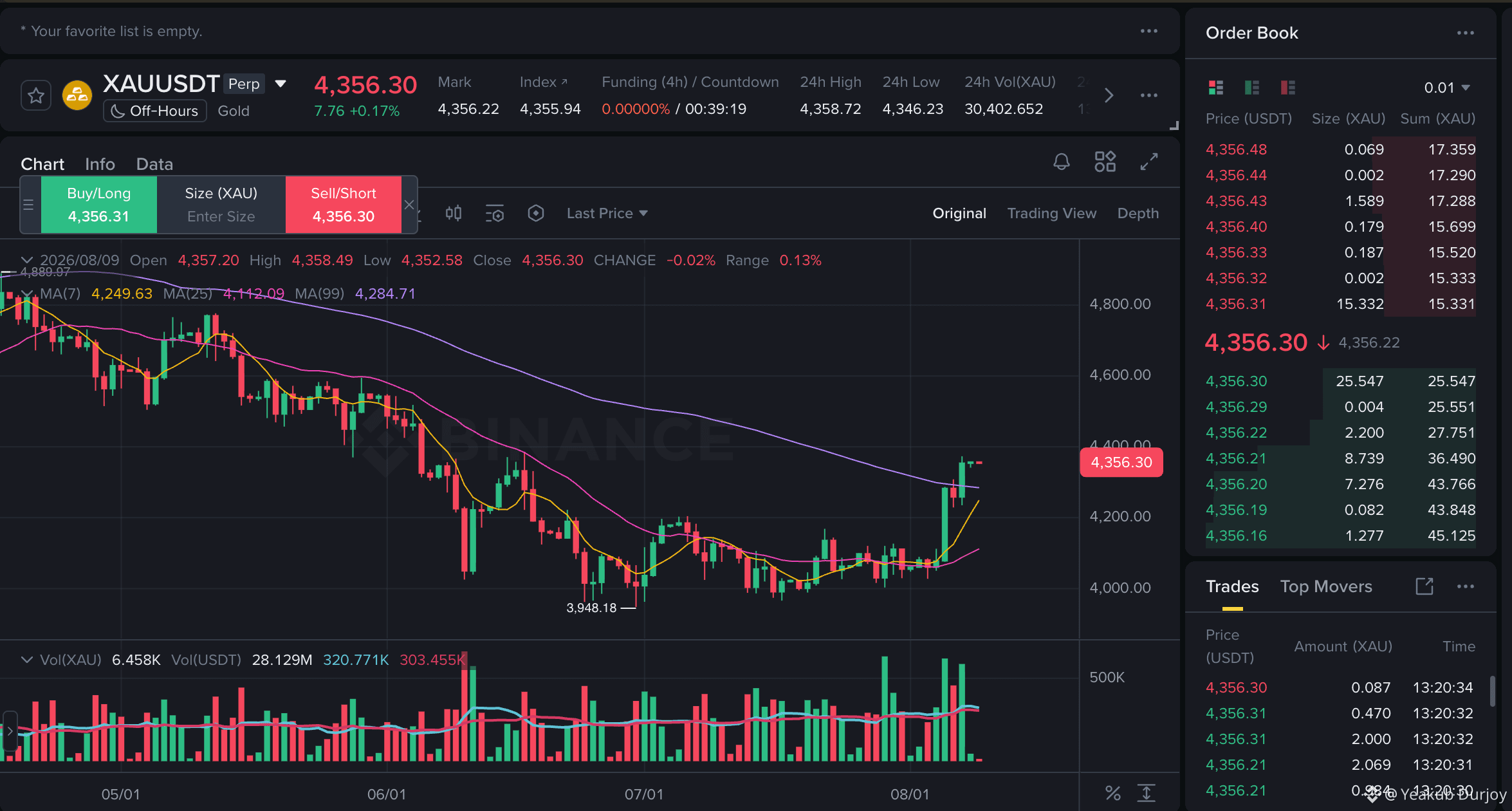1512x811 pixels.
Task: Pop out trades panel icon
Action: pyautogui.click(x=1424, y=586)
